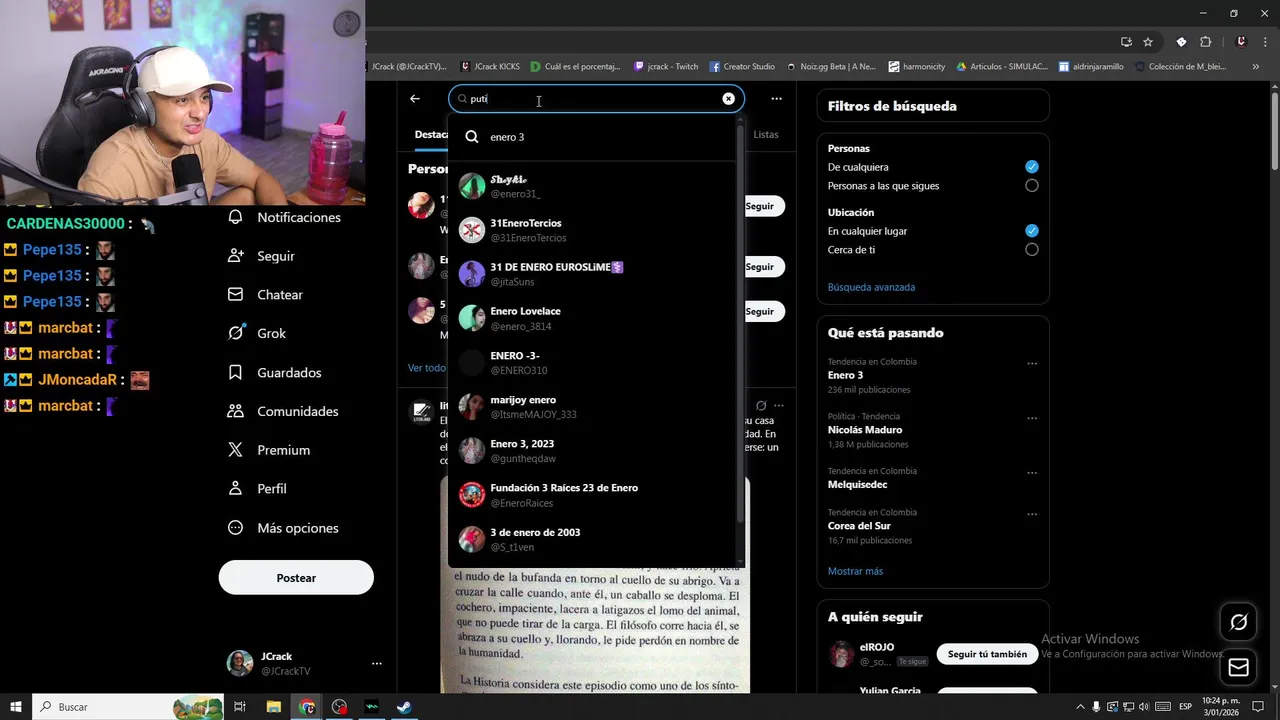1280x720 pixels.
Task: Open the Premium X icon
Action: click(x=236, y=450)
